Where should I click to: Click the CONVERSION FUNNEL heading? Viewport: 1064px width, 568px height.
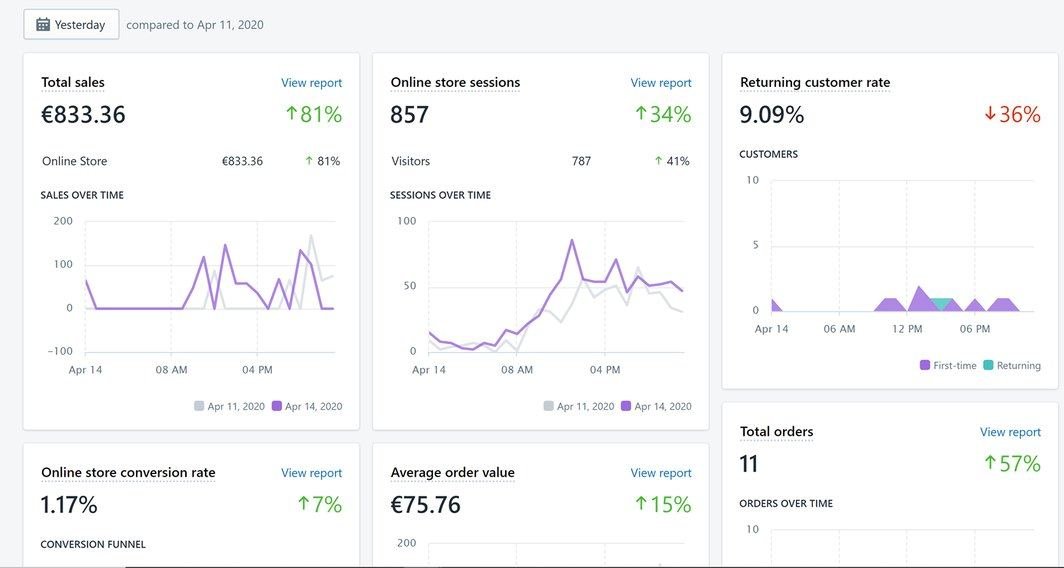coord(93,544)
